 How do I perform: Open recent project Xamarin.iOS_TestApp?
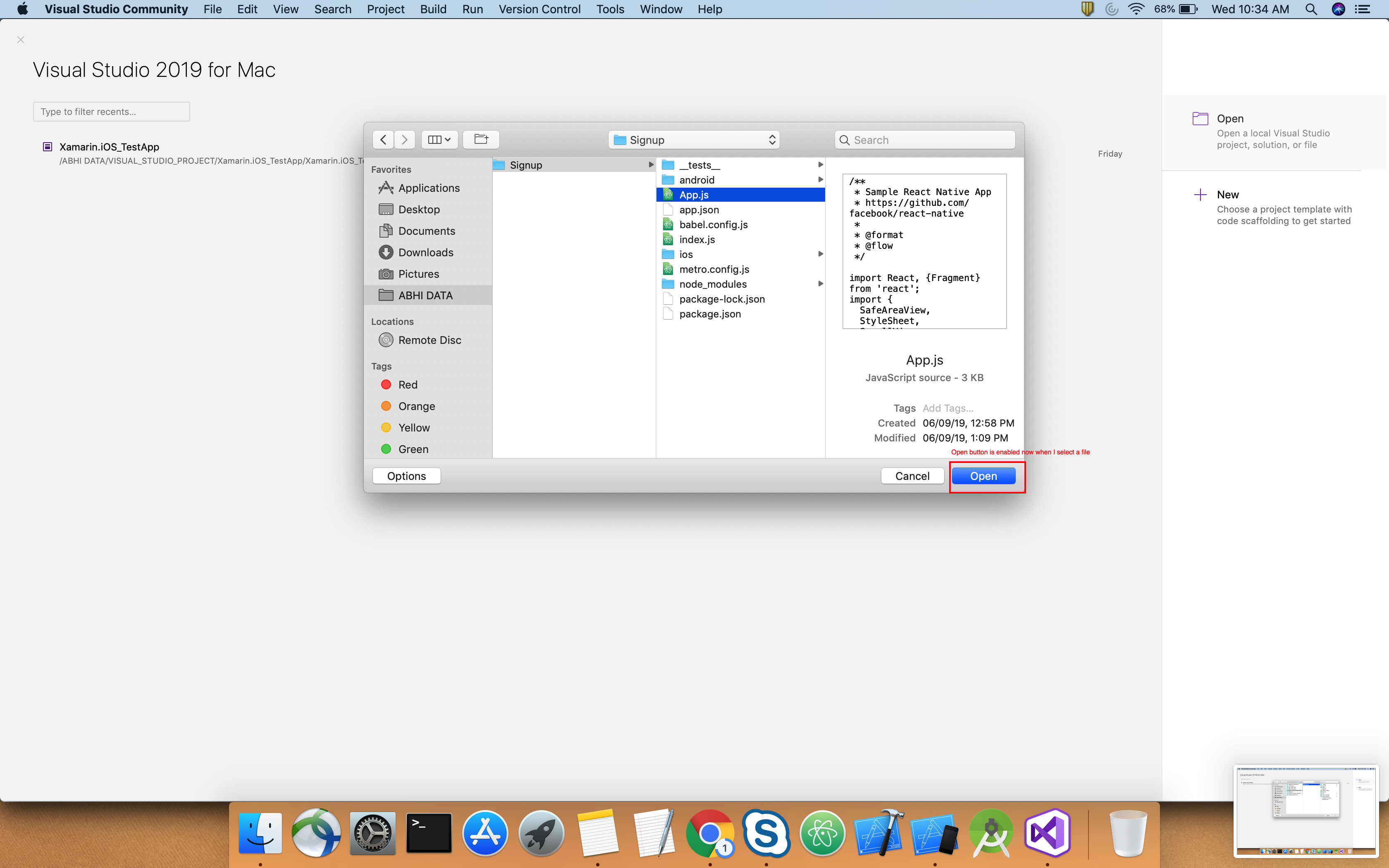[109, 147]
